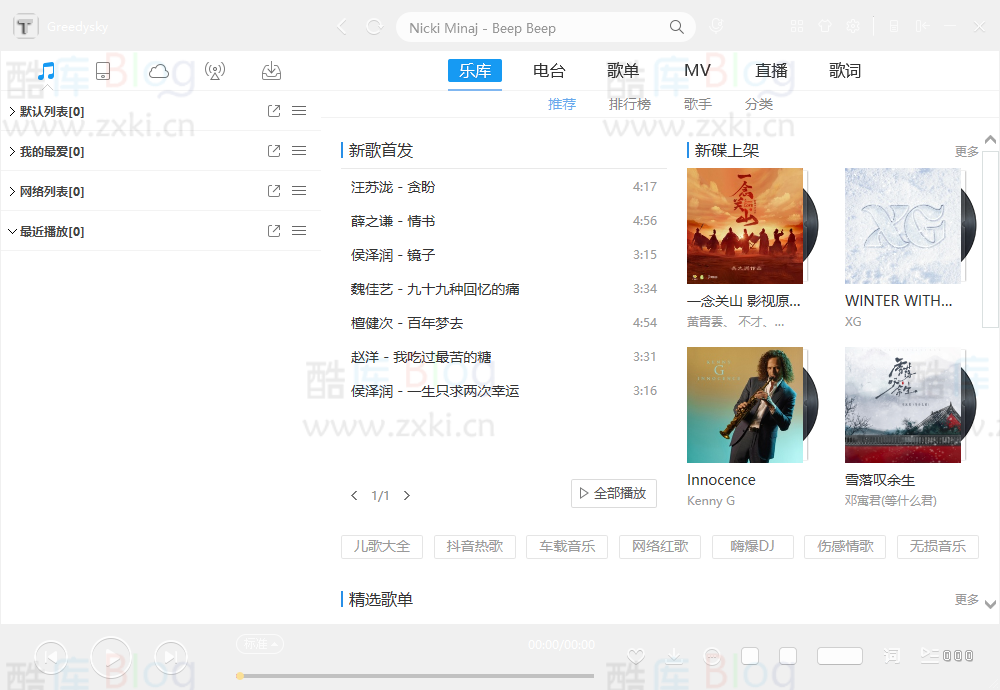Click the 全部播放 button
Screen dimensions: 1000x690
tap(613, 493)
